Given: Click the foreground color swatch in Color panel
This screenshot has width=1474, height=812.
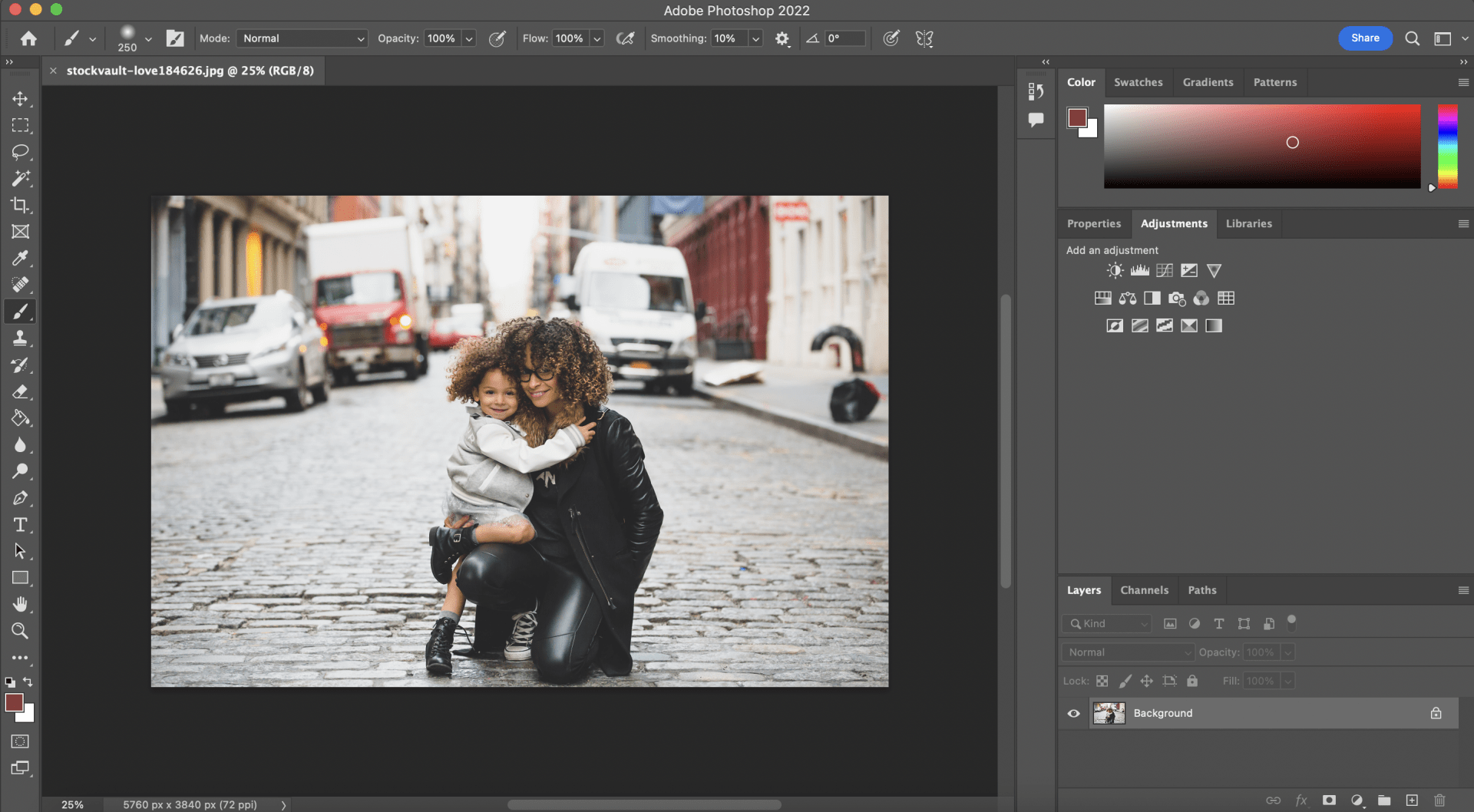Looking at the screenshot, I should pos(1077,117).
